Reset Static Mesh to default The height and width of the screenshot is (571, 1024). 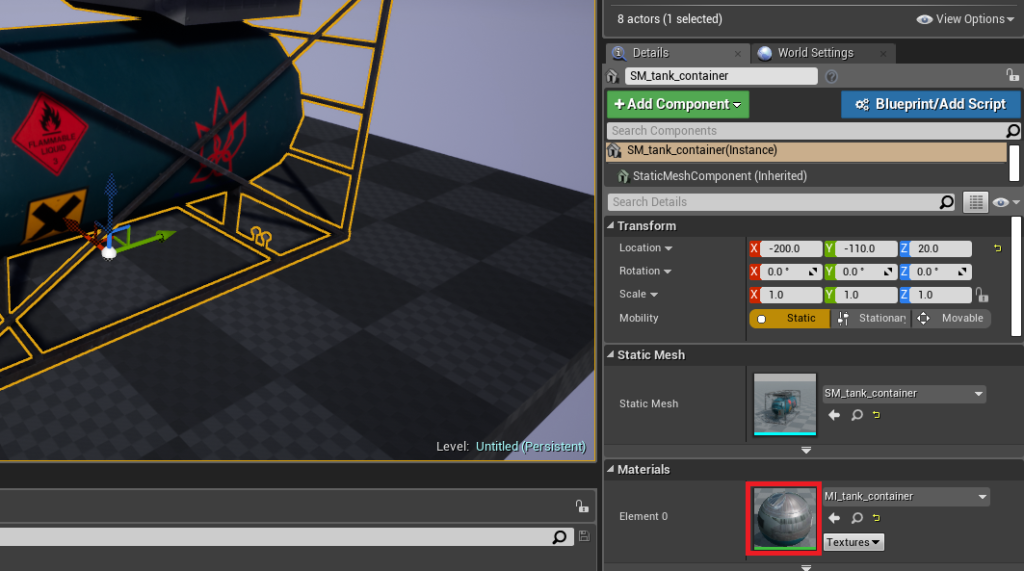pyautogui.click(x=876, y=415)
